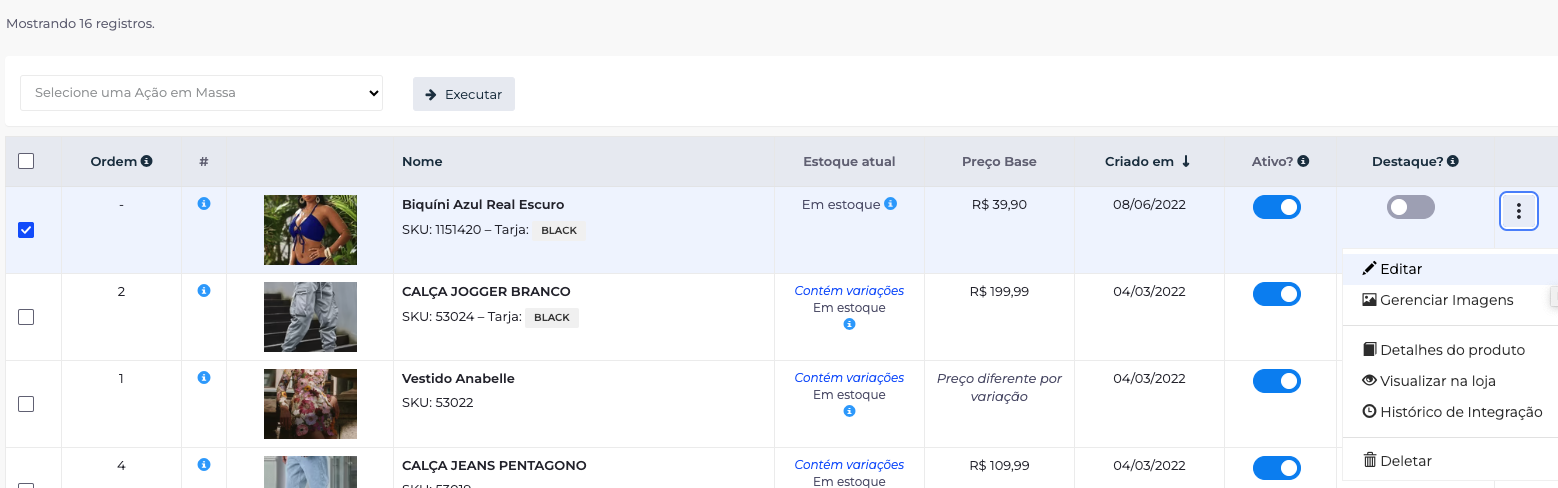The image size is (1558, 488).
Task: Click the stock info icon for CALÇA JOGGER BRANCO
Action: click(849, 324)
